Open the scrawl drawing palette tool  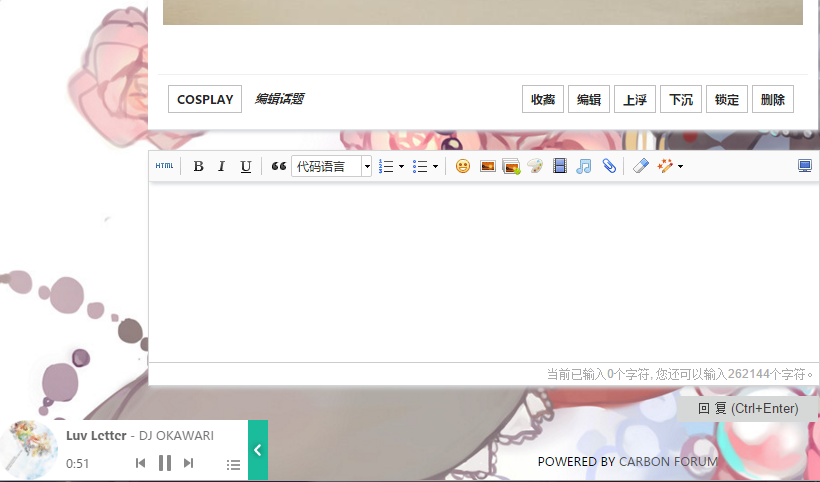pos(535,166)
